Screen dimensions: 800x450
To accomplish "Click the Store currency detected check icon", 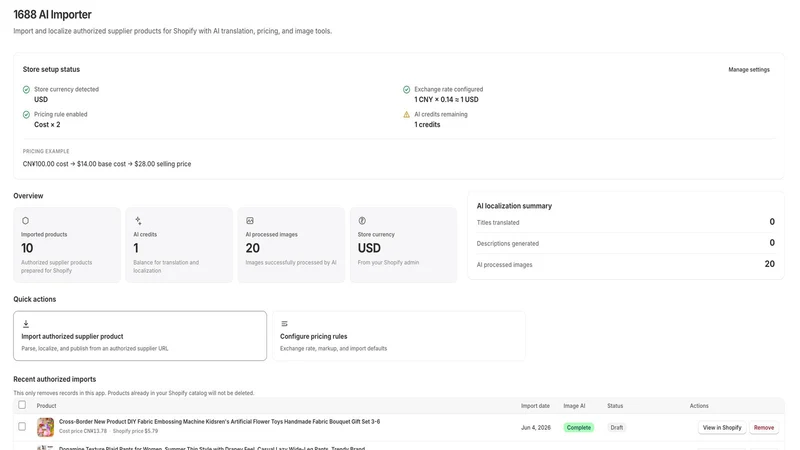I will [26, 89].
